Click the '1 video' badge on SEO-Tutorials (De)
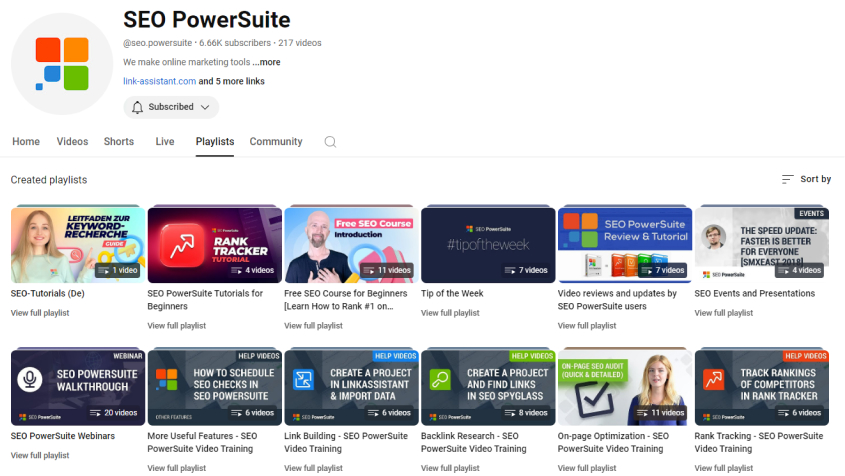The height and width of the screenshot is (476, 845). [x=118, y=270]
